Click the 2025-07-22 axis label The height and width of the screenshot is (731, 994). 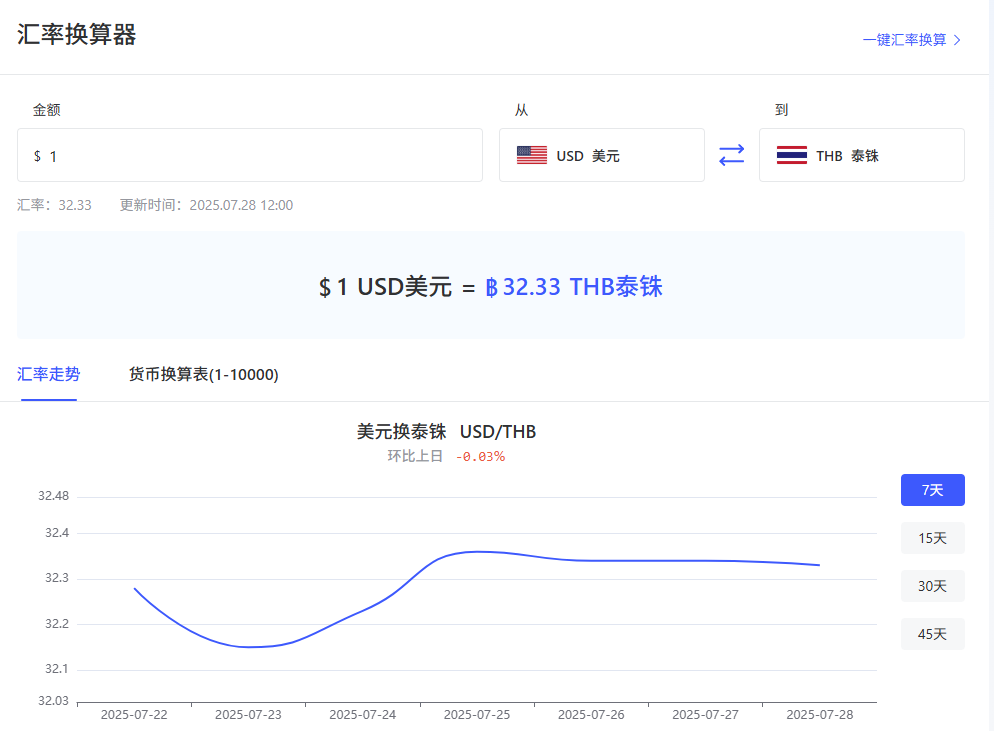[x=134, y=715]
